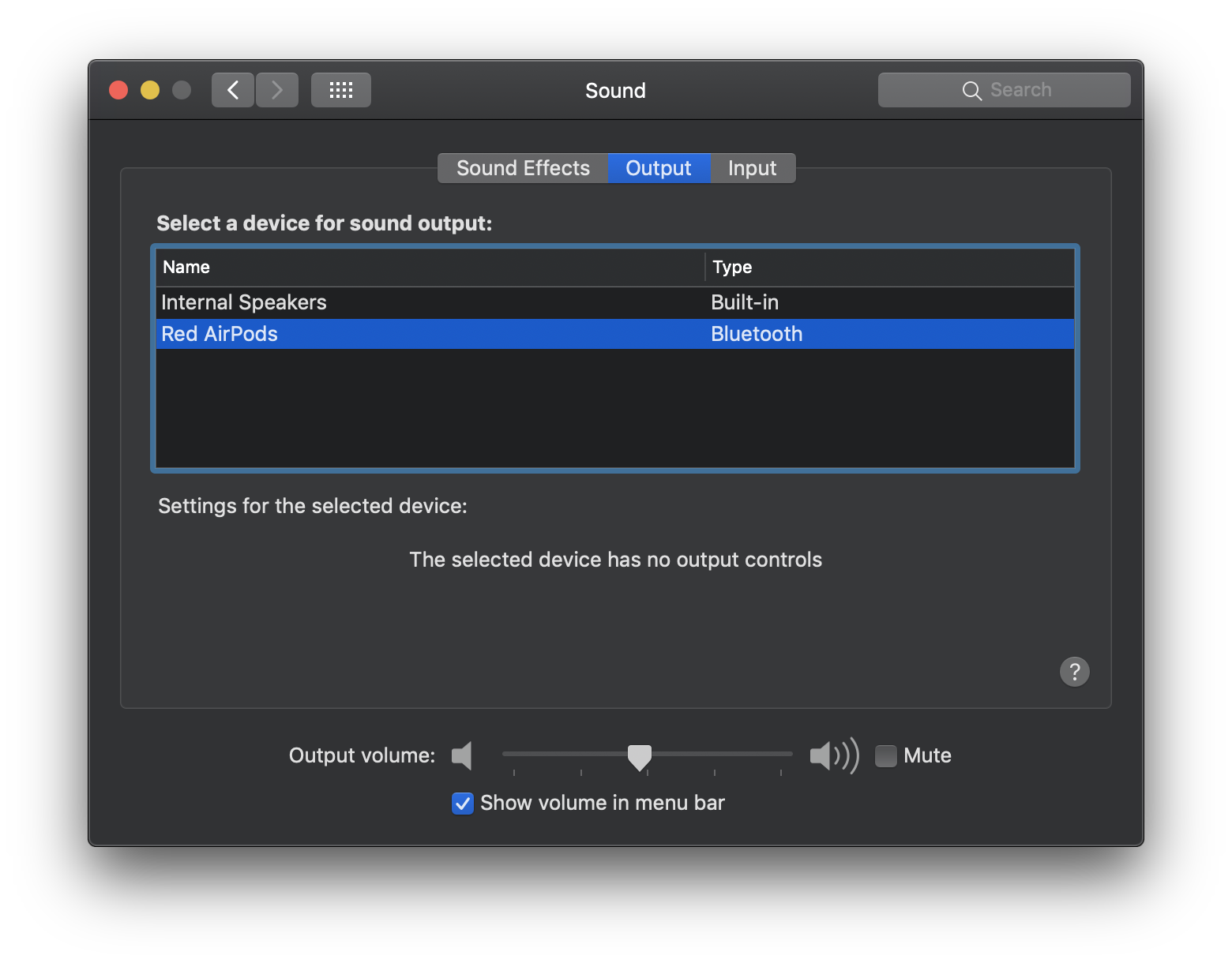Viewport: 1232px width, 963px height.
Task: Open help with the question mark button
Action: coord(1074,672)
